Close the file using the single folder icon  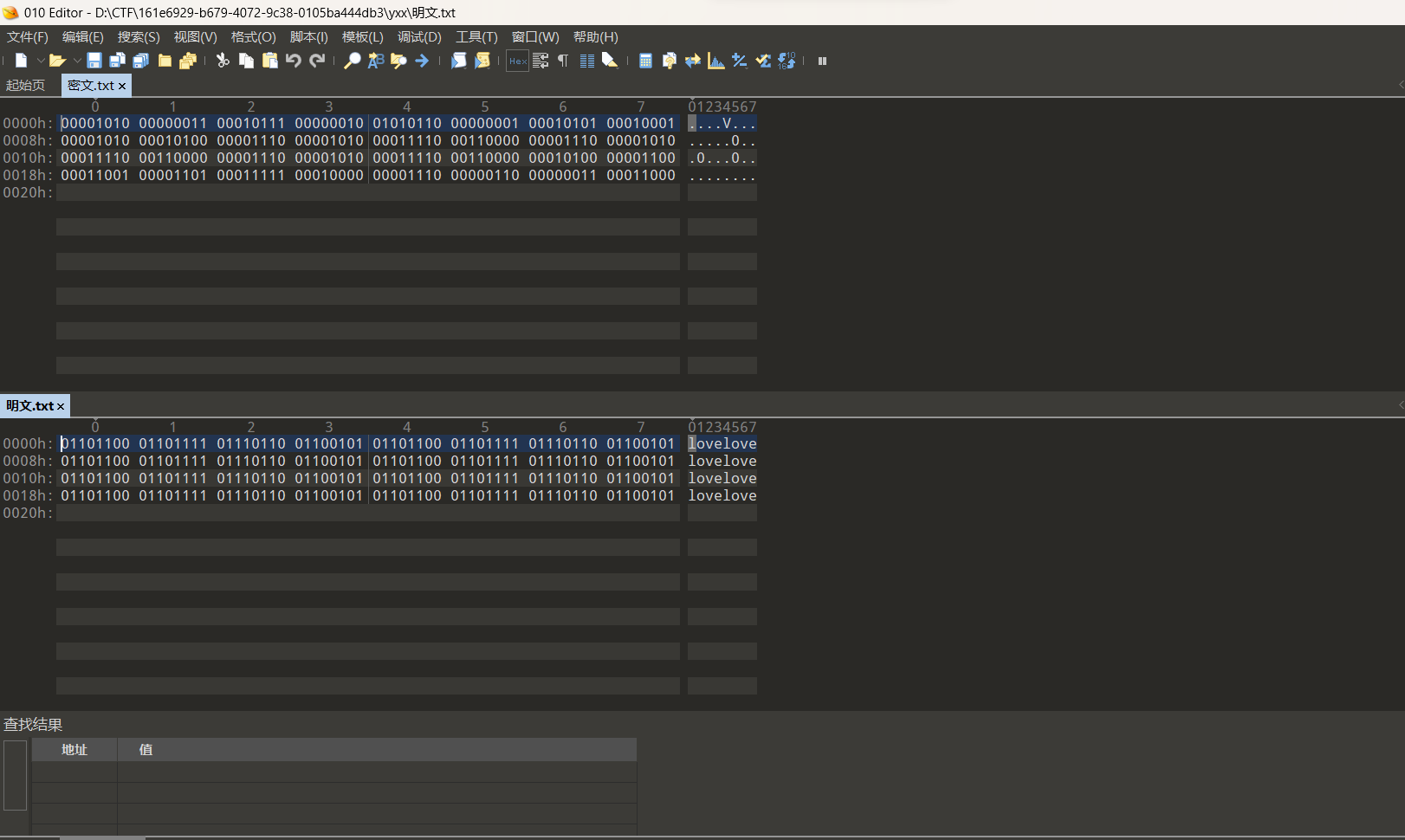pos(165,61)
